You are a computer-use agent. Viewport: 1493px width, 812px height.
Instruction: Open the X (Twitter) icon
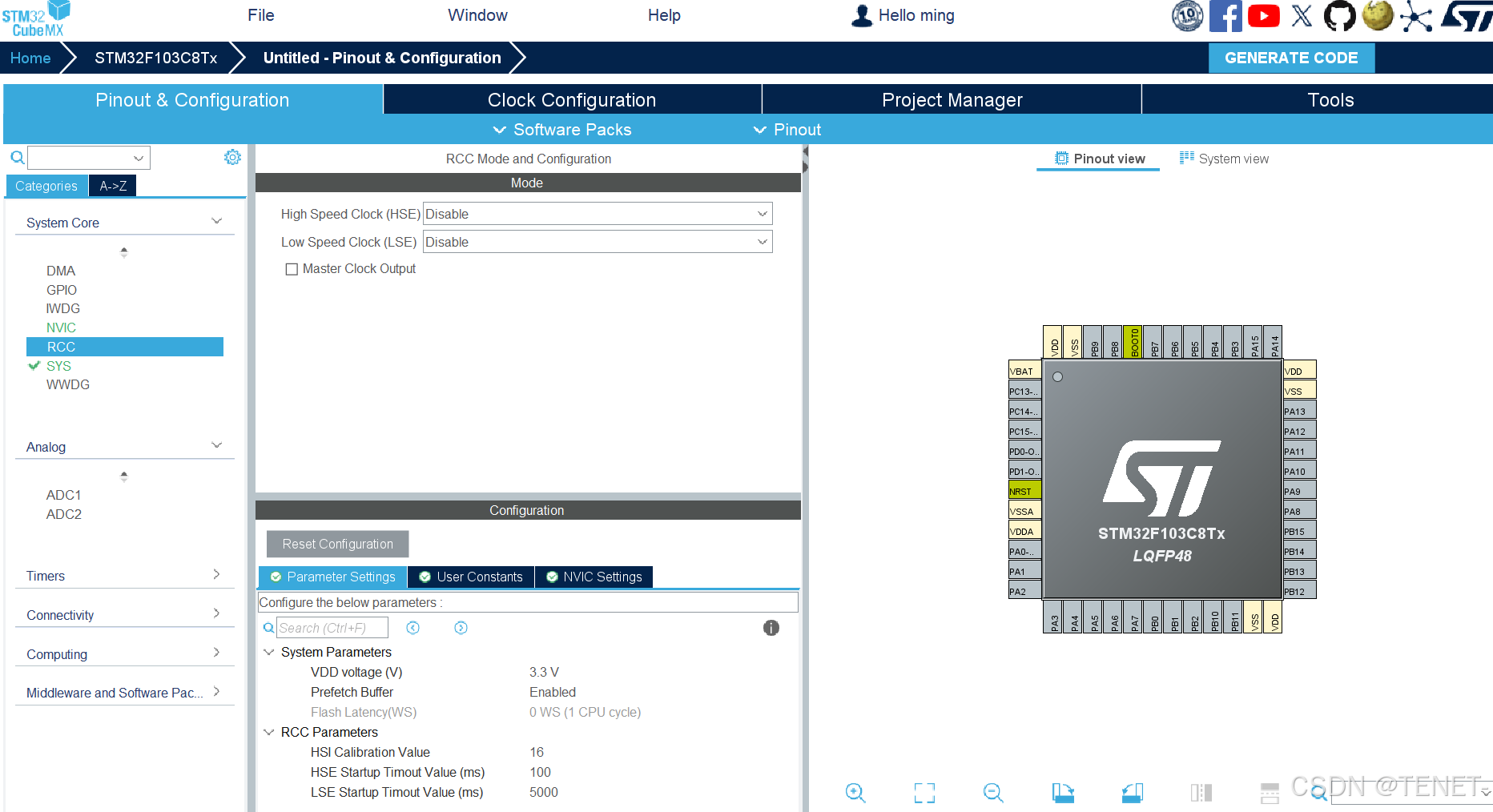[x=1302, y=16]
